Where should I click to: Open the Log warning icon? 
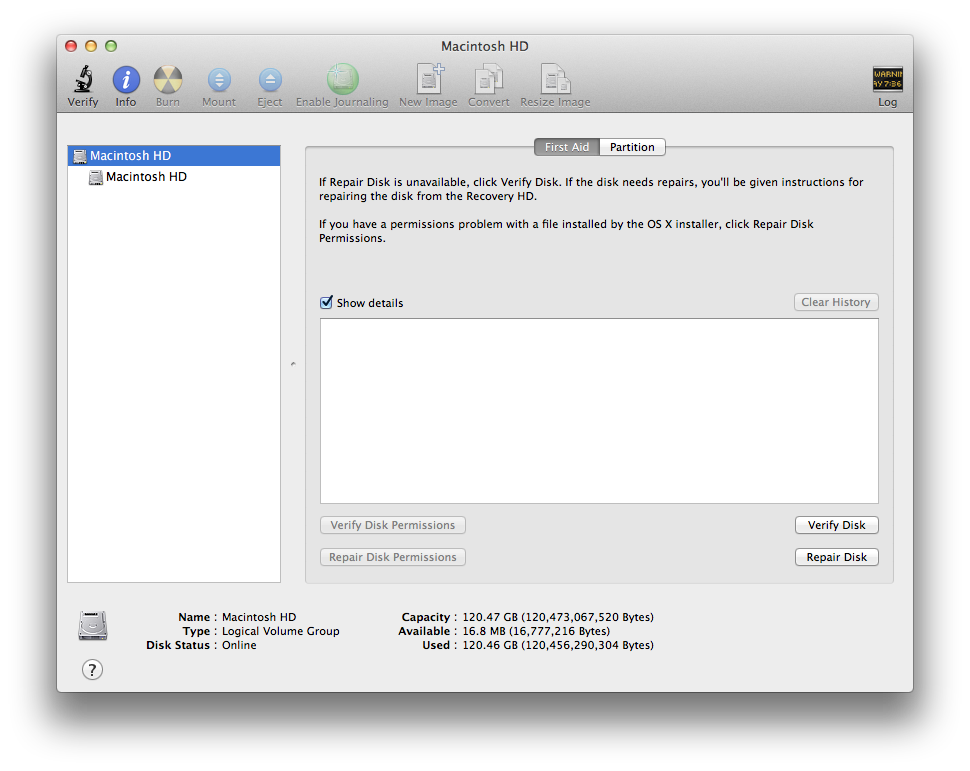coord(887,79)
